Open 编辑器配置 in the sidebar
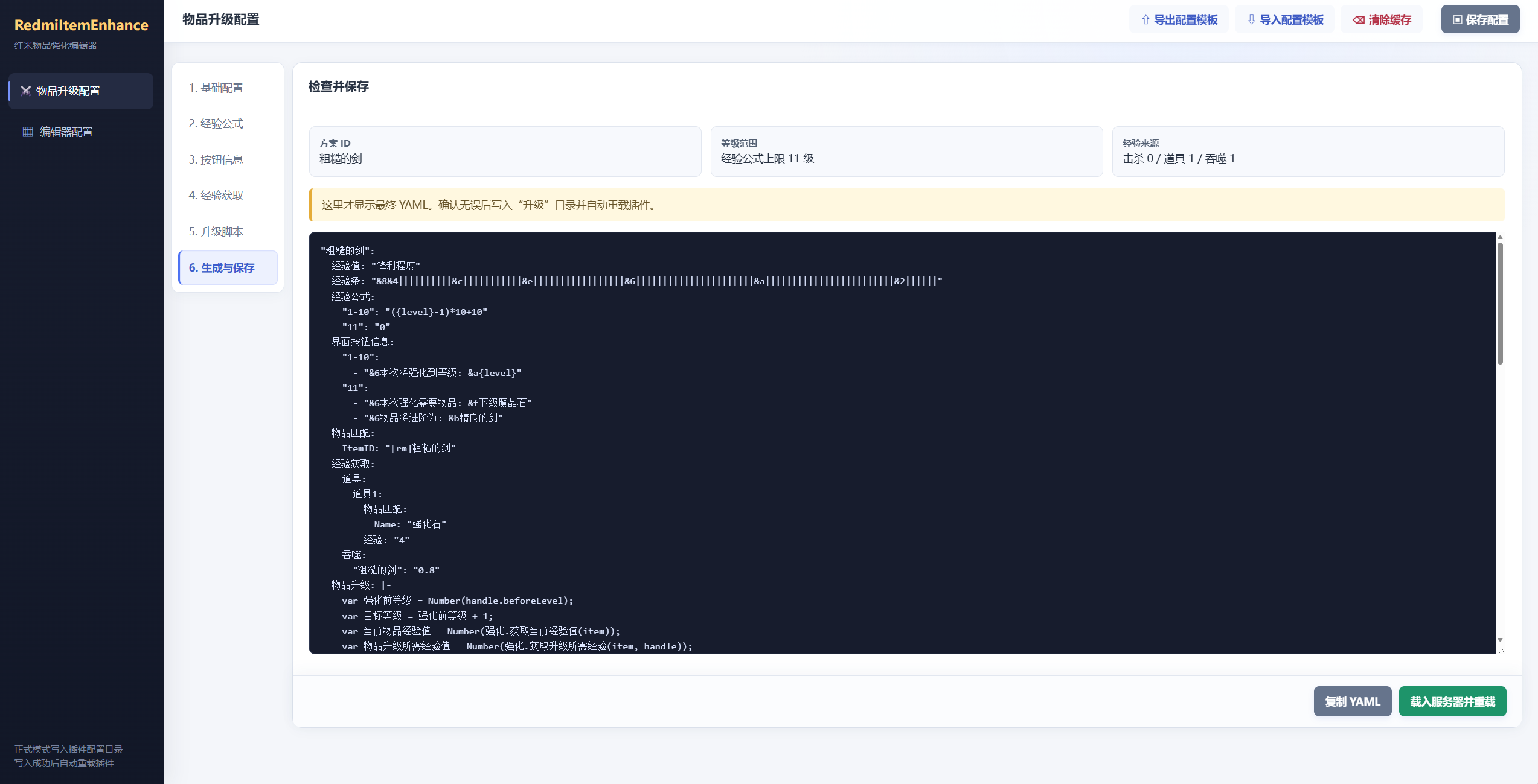Viewport: 1538px width, 784px height. [81, 132]
